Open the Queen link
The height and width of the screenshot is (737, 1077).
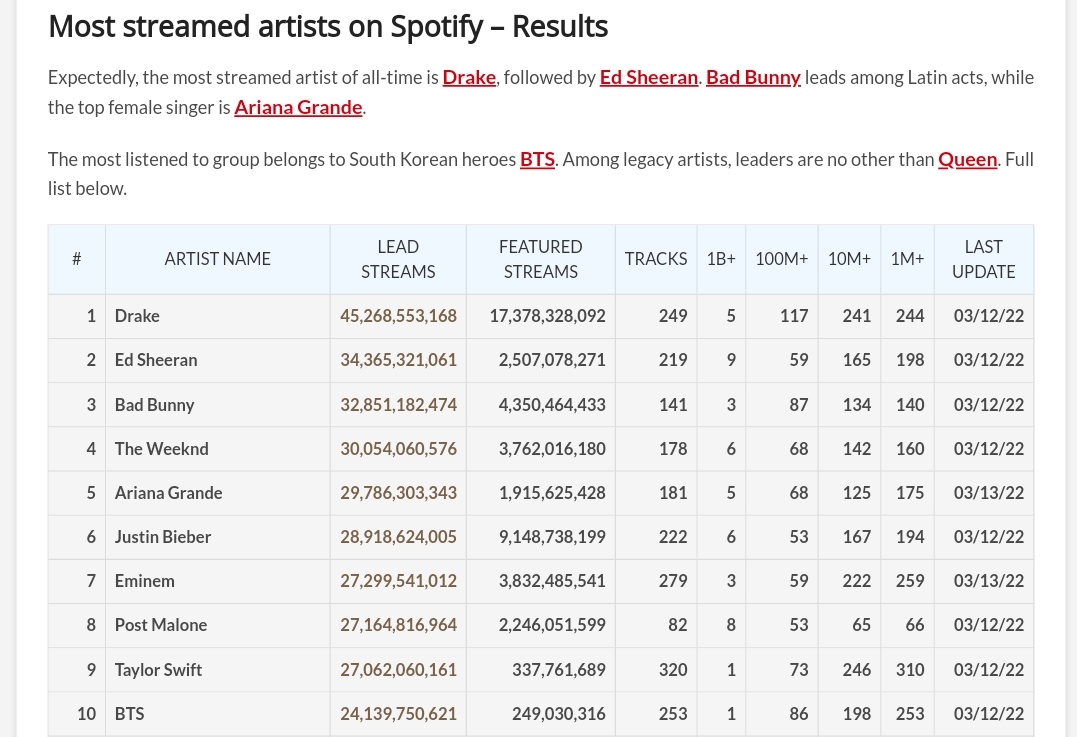[x=967, y=159]
